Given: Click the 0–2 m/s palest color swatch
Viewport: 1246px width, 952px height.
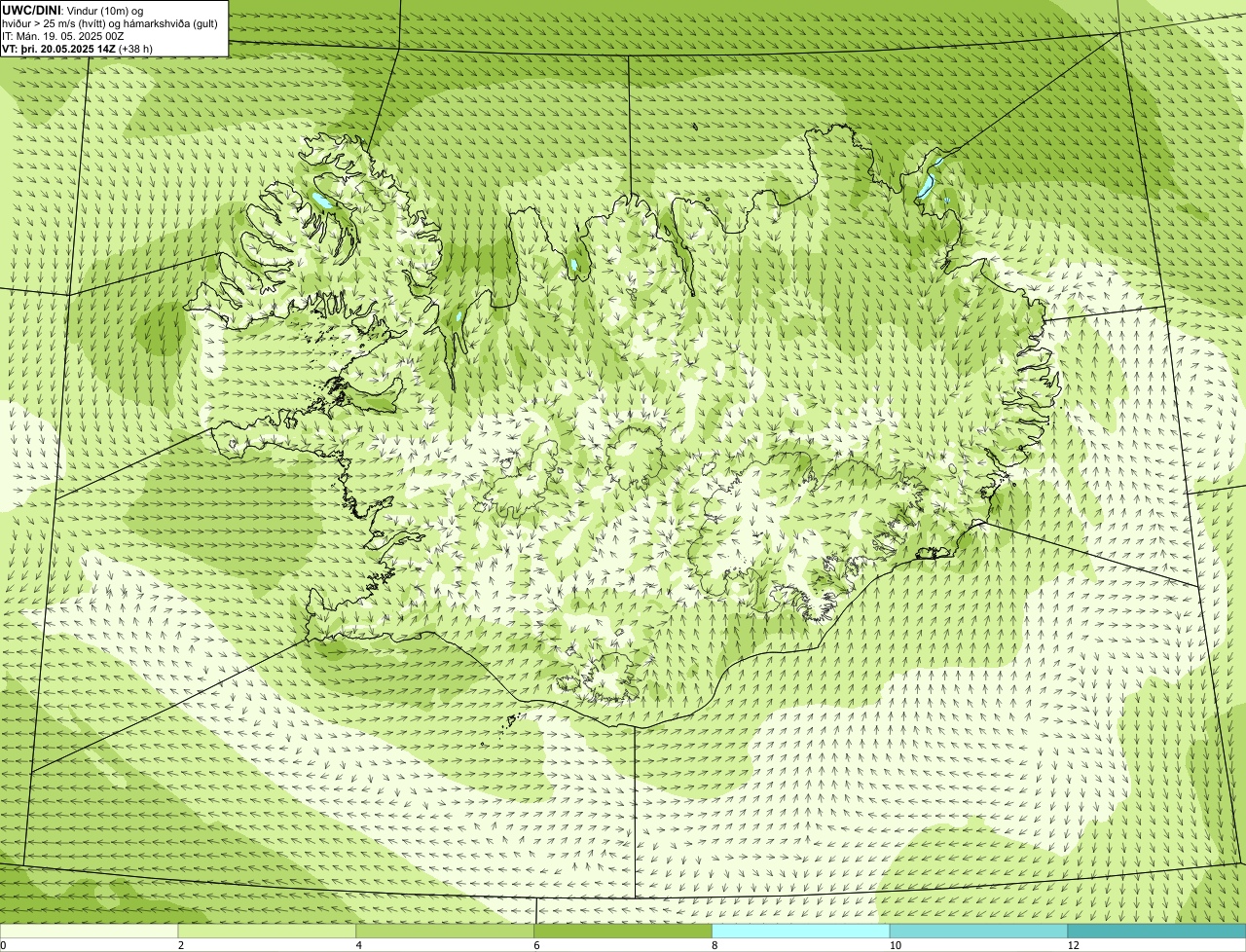Looking at the screenshot, I should 90,931.
